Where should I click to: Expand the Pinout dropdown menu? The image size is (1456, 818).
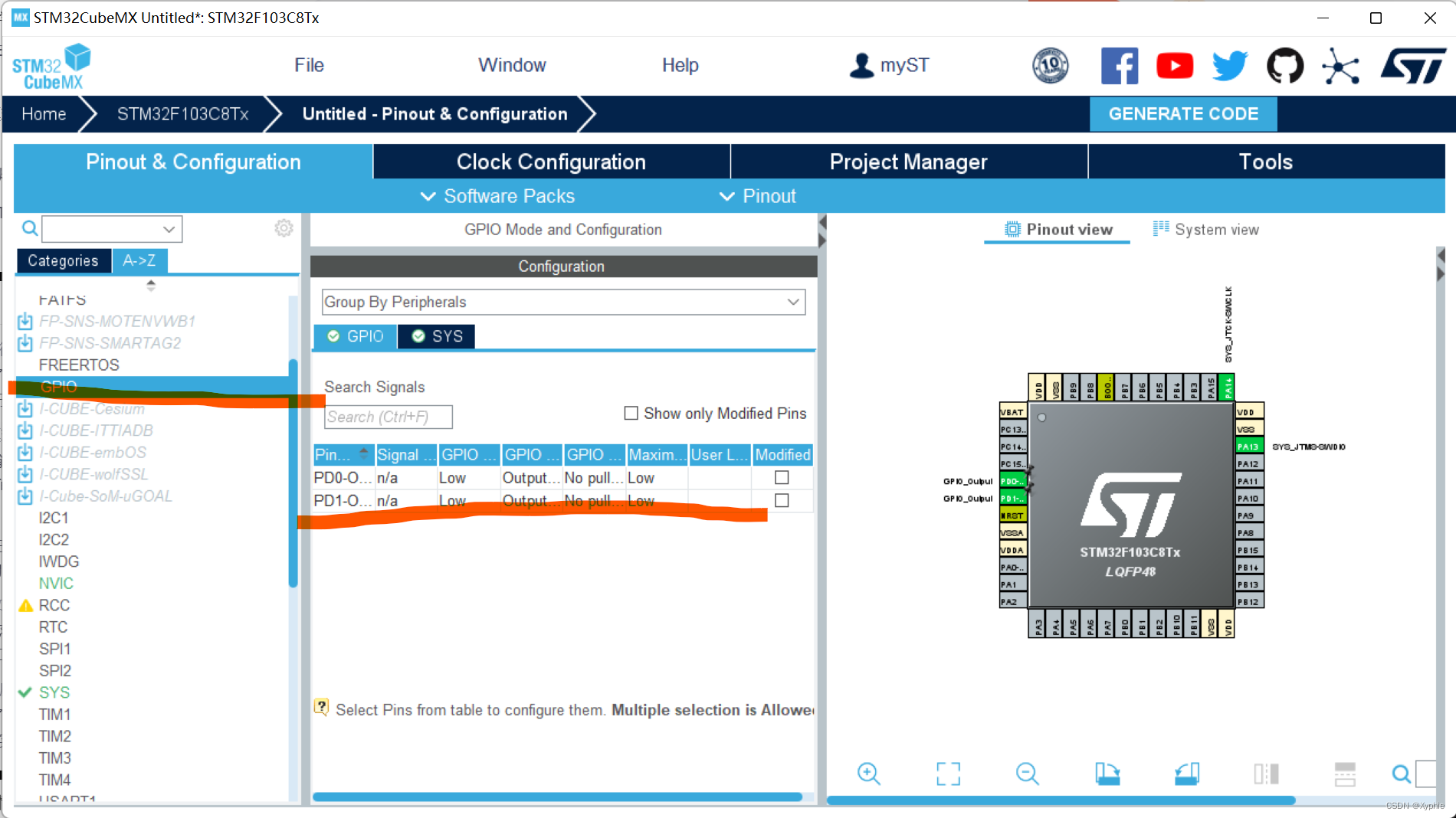(x=757, y=196)
